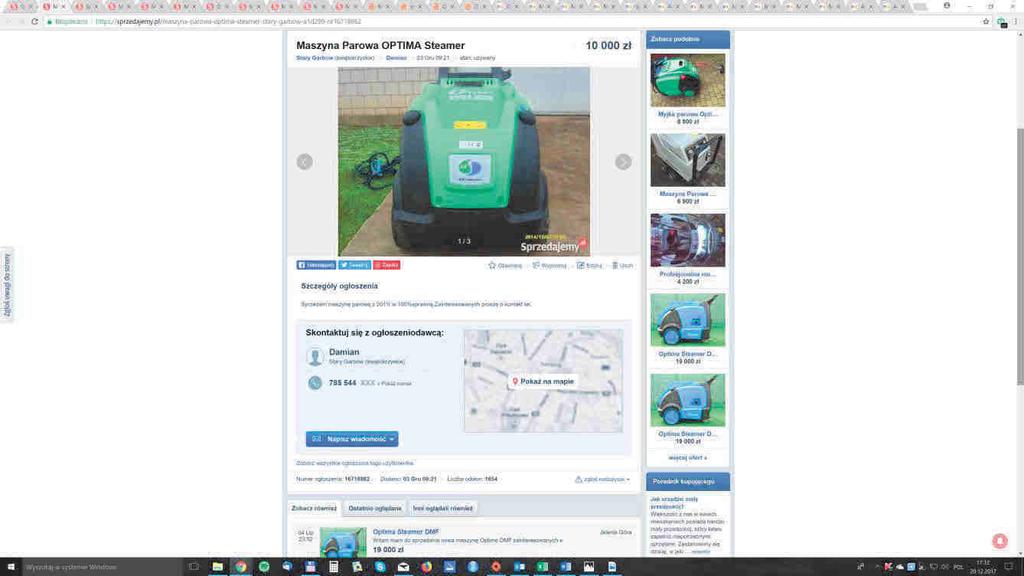Click phone icon next to 785 544
Screen dimensions: 1024x576
tap(315, 383)
